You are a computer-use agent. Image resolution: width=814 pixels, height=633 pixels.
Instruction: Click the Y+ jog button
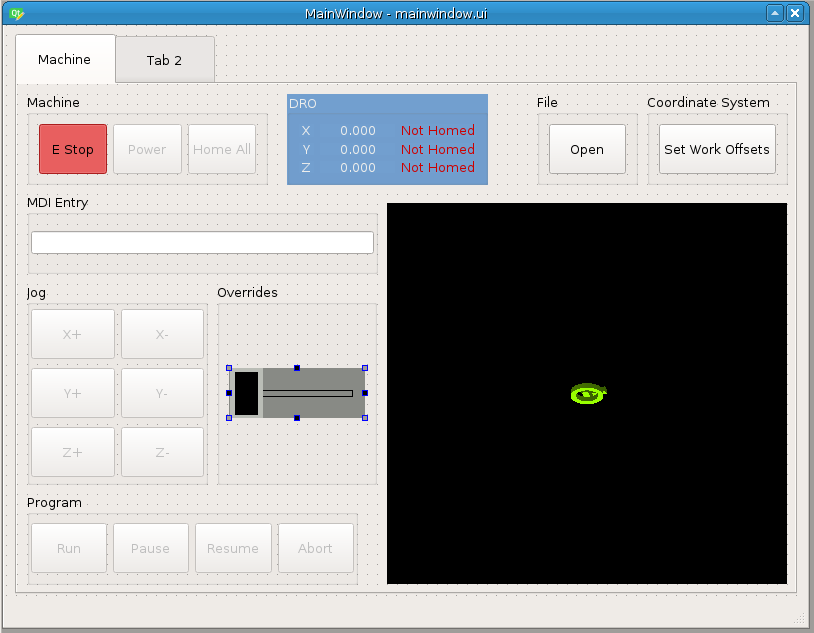(73, 393)
